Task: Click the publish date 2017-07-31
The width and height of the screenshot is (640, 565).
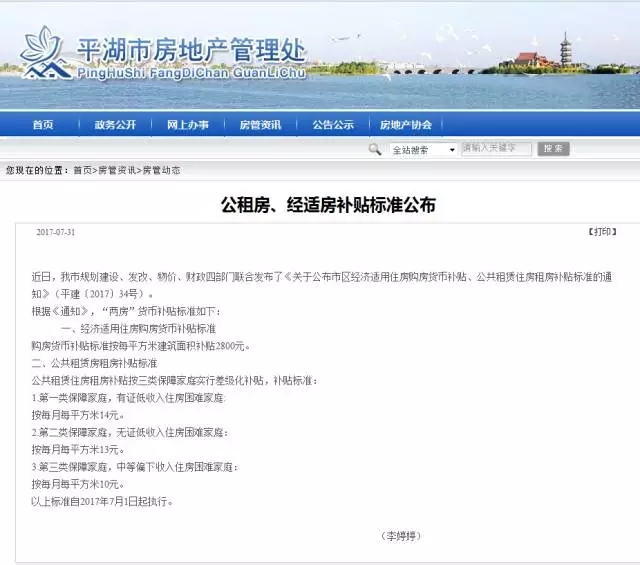Action: point(55,232)
